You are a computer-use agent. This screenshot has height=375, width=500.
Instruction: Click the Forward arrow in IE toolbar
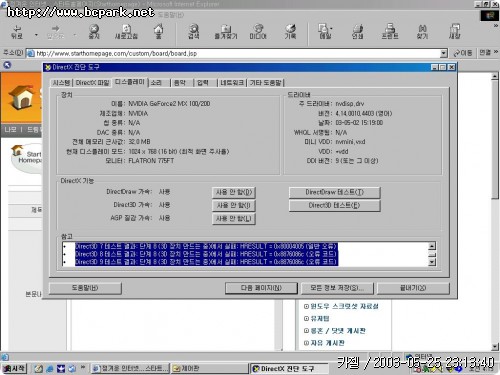(55, 32)
